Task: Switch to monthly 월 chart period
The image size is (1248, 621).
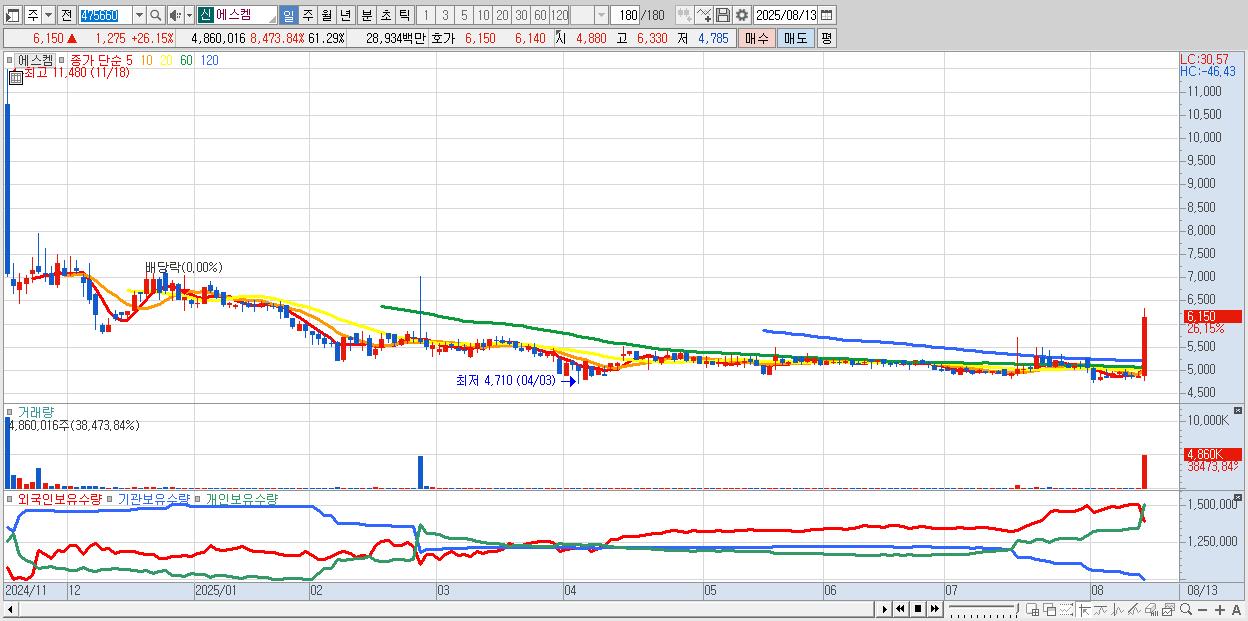Action: tap(326, 15)
